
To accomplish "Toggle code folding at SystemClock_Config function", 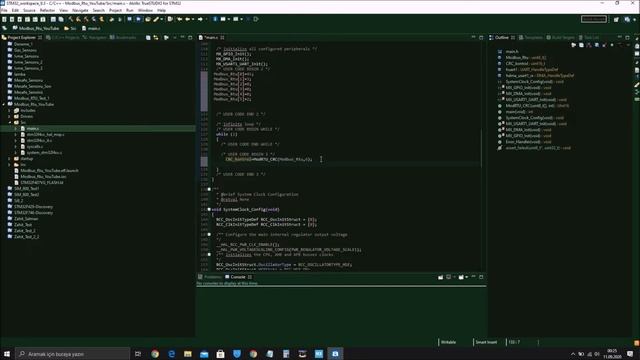I will tap(209, 209).
